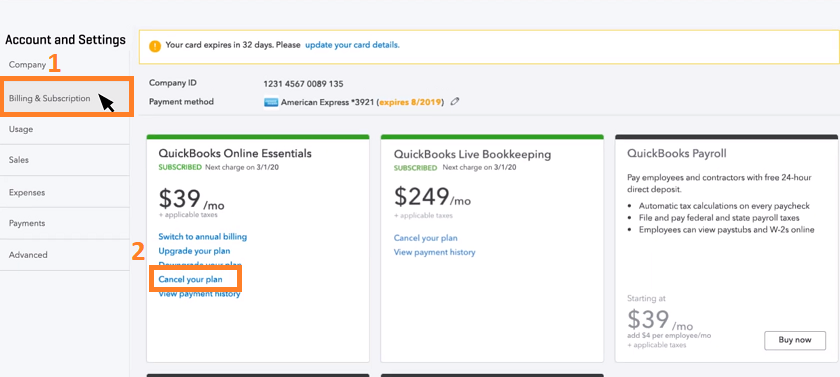Click Switch to annual billing link
This screenshot has width=840, height=377.
(202, 237)
